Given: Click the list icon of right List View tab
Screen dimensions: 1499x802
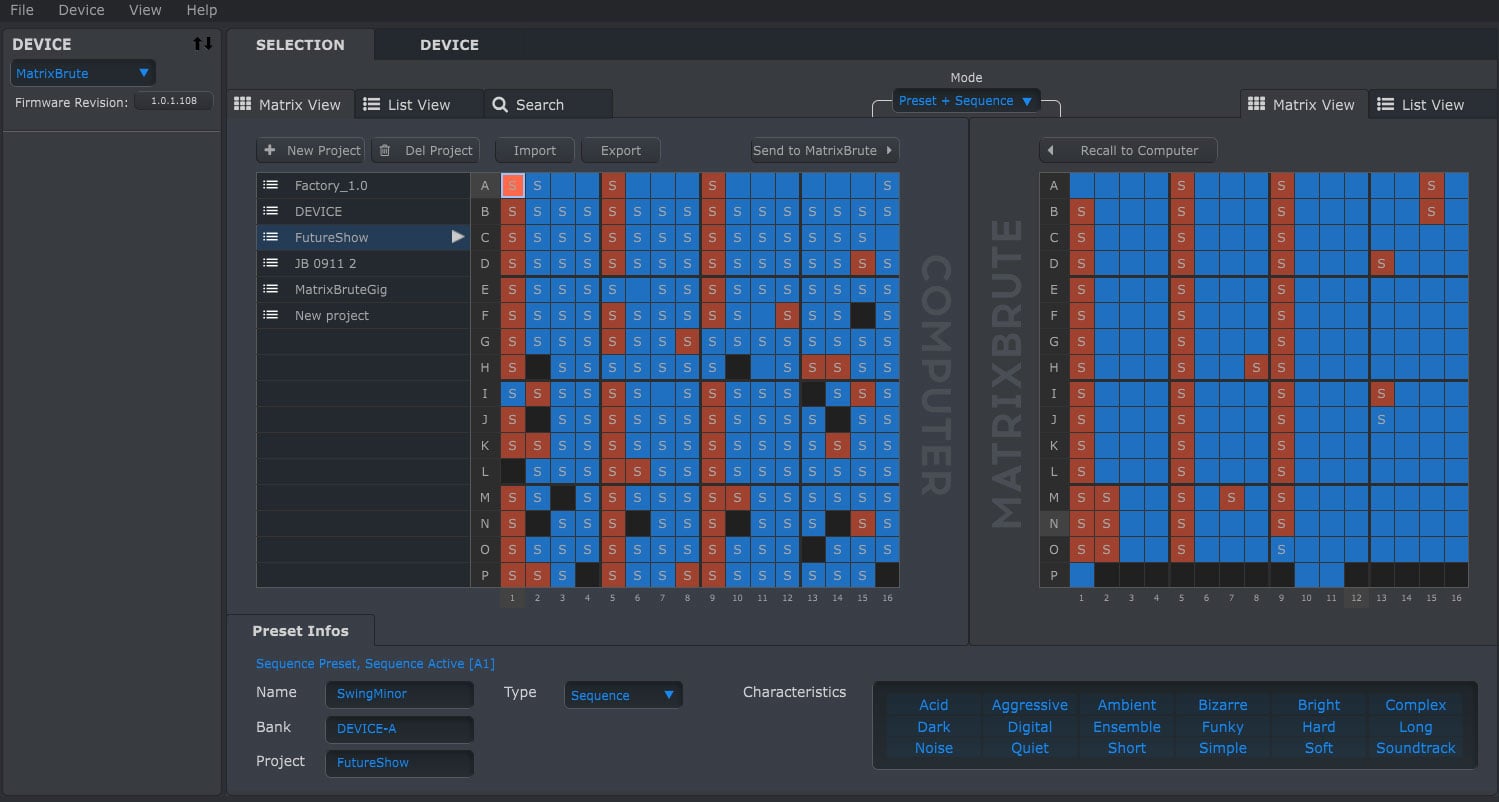Looking at the screenshot, I should pyautogui.click(x=1385, y=104).
